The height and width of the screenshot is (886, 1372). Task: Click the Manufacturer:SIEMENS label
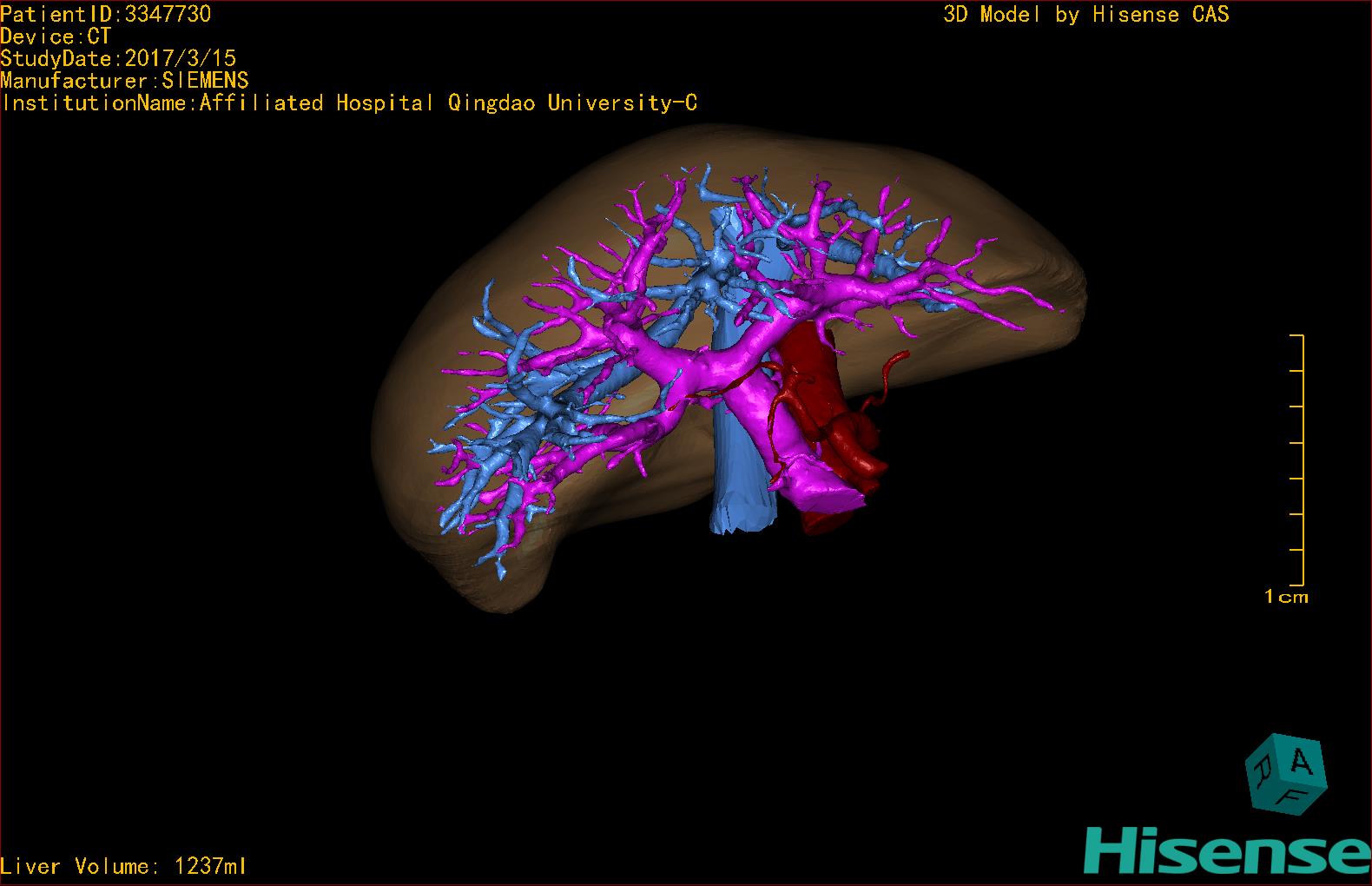click(125, 81)
